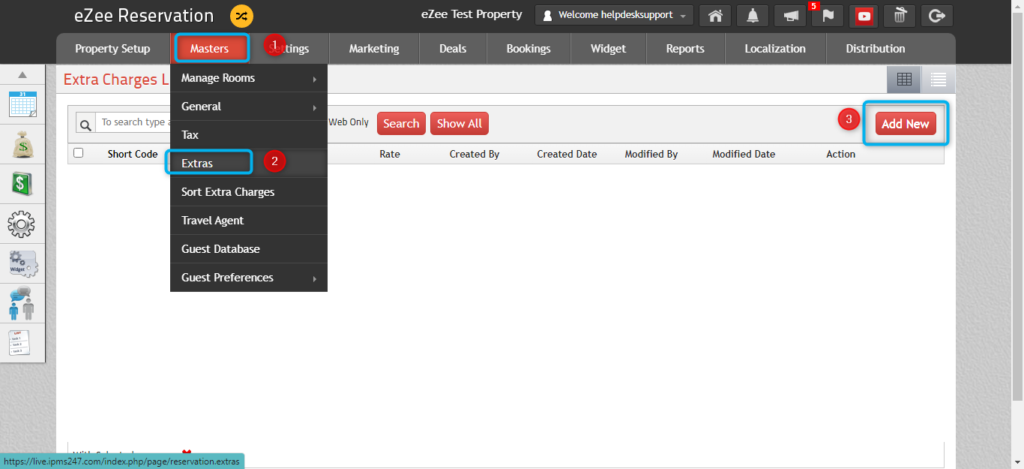Screen dimensions: 1024x469
Task: Choose Travel Agent menu entry
Action: tap(249, 221)
